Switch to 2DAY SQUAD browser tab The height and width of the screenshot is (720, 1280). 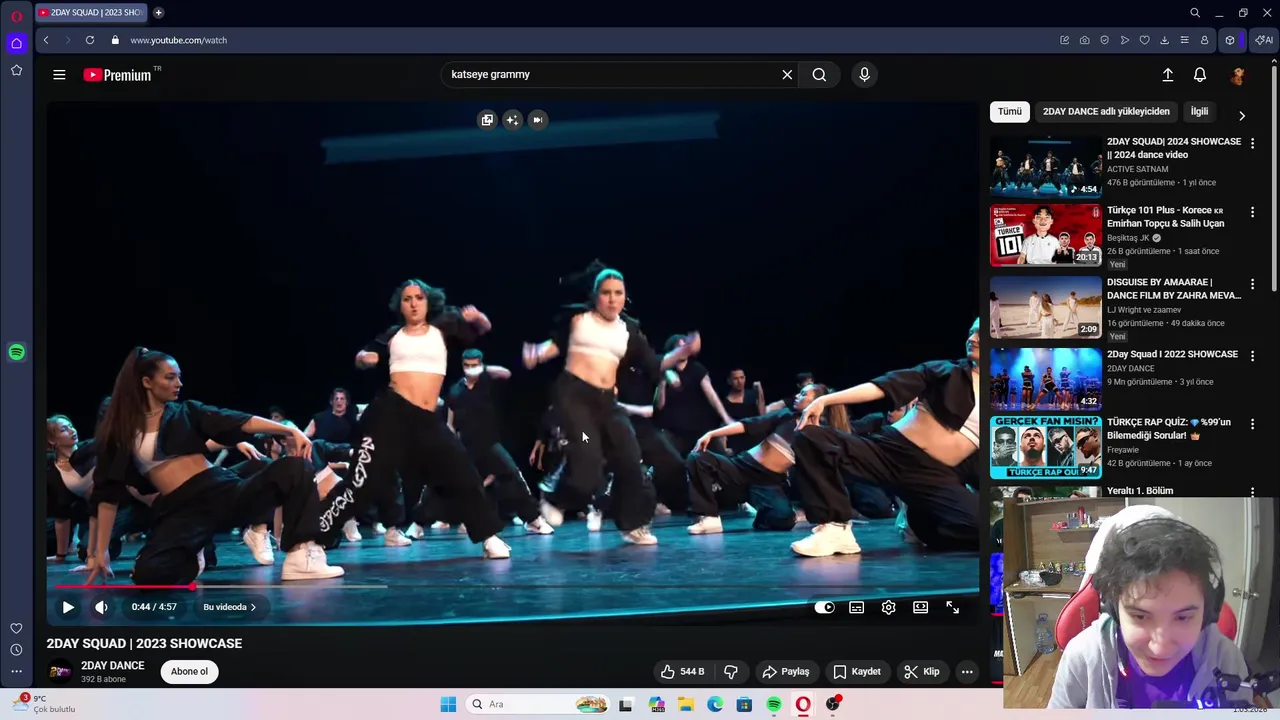click(x=91, y=13)
